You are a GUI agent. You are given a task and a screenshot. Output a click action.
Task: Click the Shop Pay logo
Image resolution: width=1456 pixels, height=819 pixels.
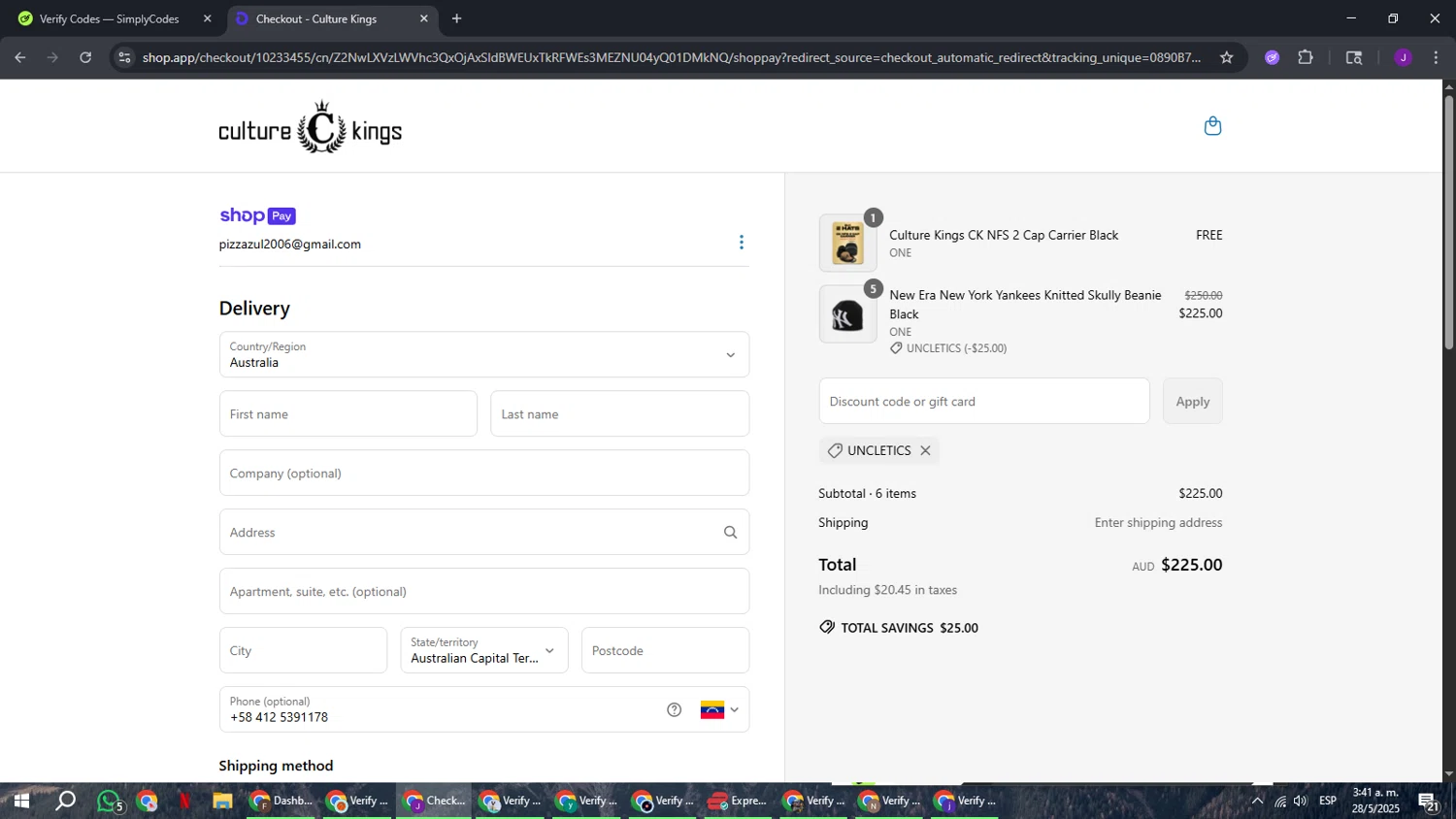(257, 215)
